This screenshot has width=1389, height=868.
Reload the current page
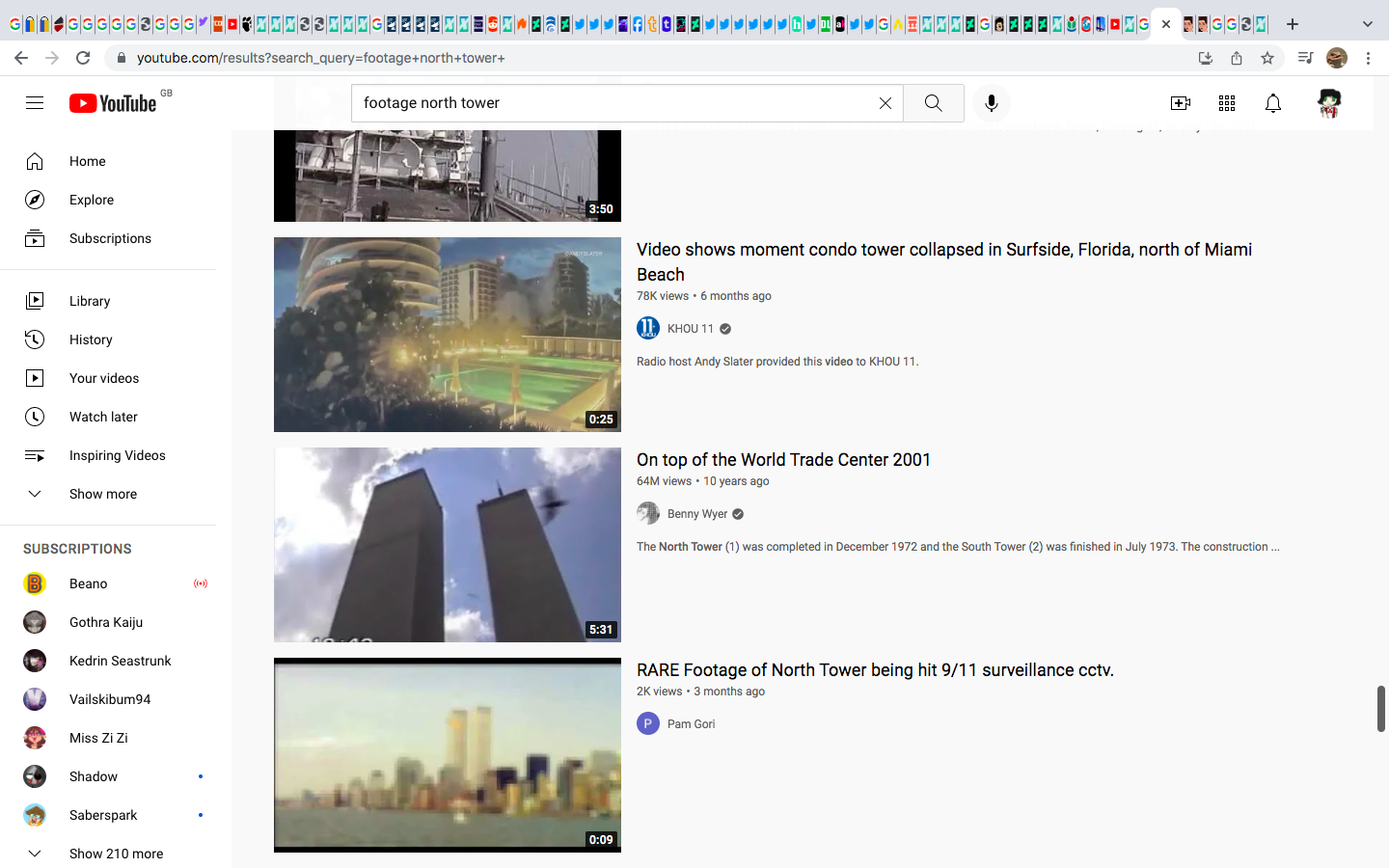(83, 58)
